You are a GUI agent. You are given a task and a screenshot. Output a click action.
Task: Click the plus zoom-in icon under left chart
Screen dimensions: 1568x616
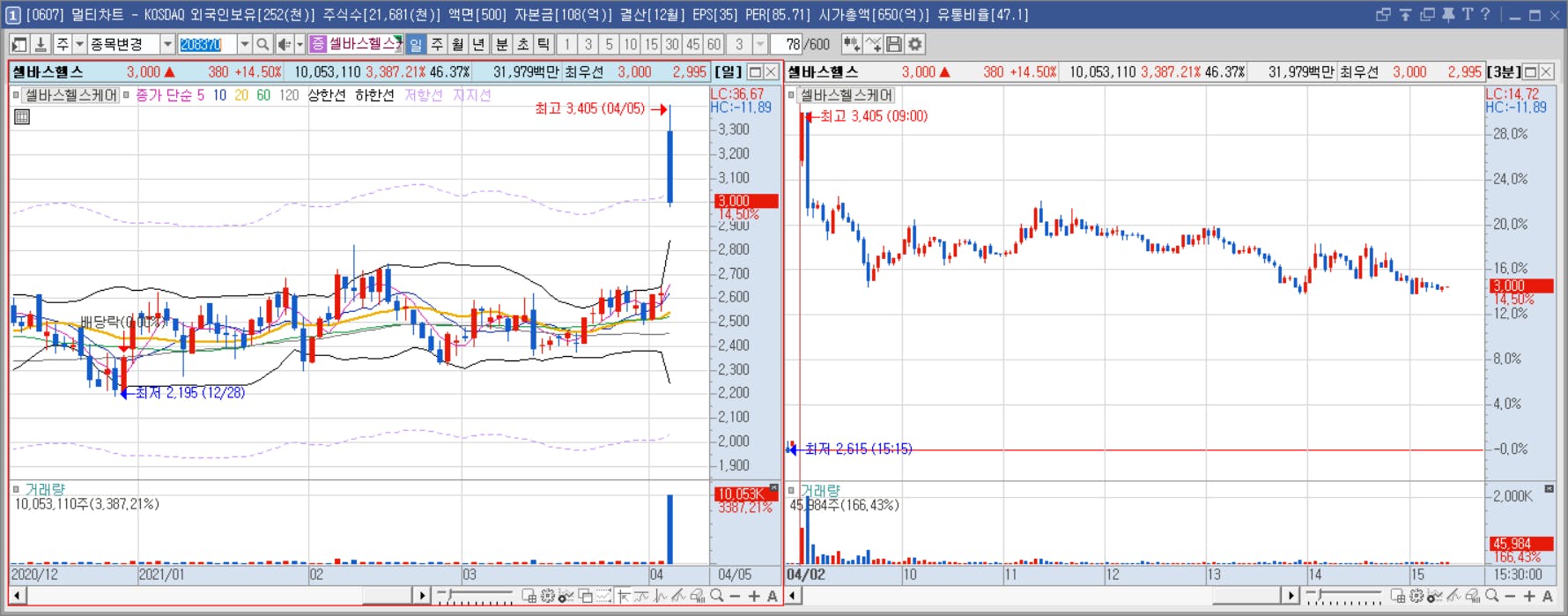pyautogui.click(x=754, y=597)
